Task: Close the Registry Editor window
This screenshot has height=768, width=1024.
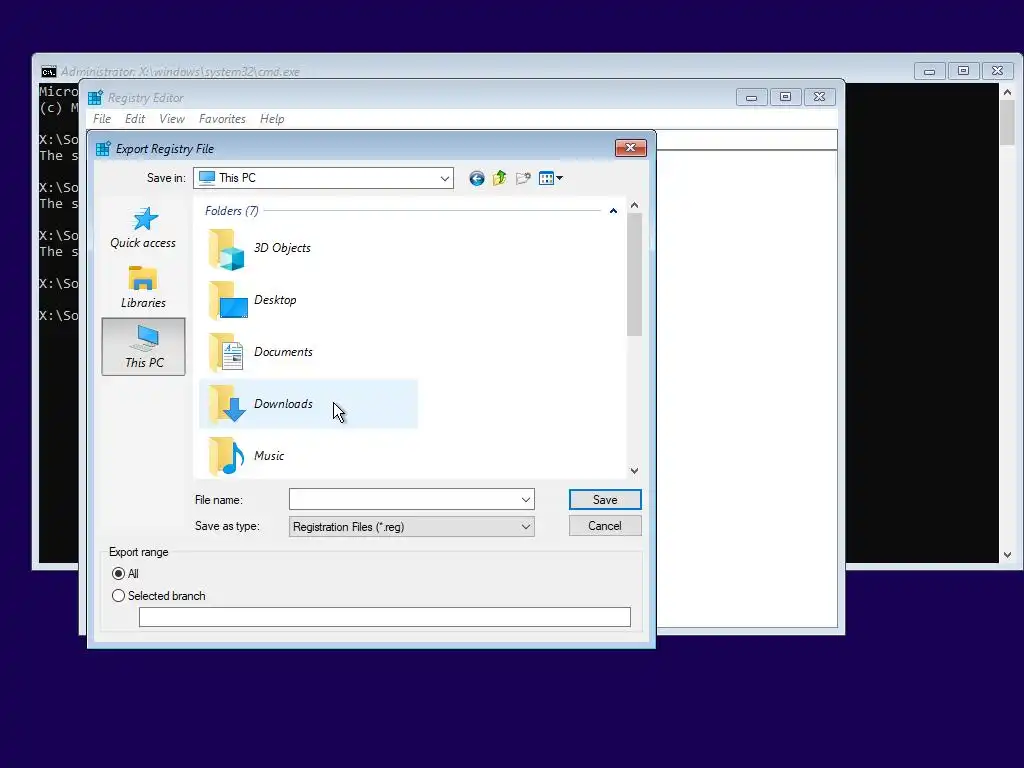Action: (x=820, y=97)
